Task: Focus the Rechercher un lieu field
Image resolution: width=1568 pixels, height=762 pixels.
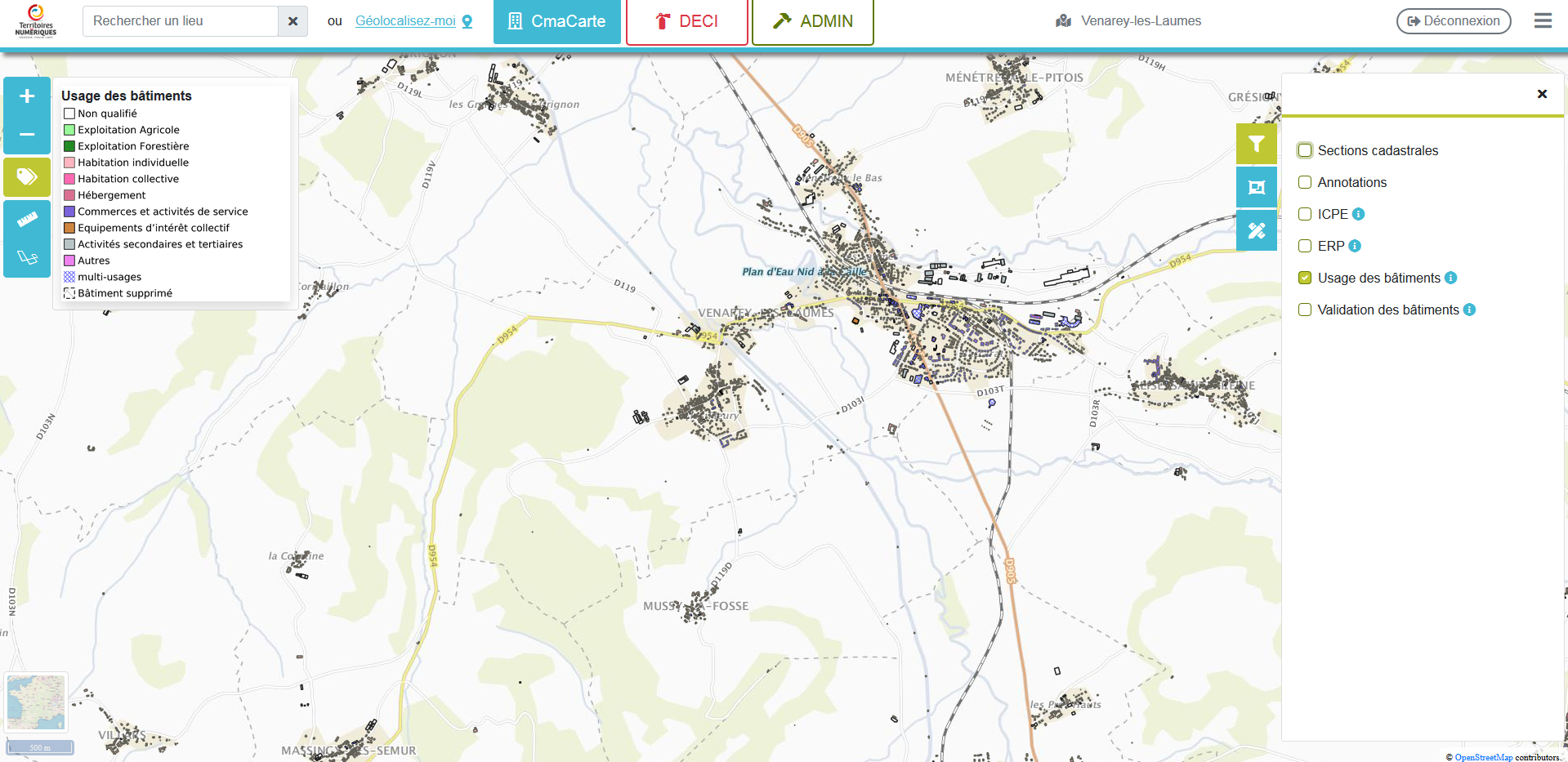Action: coord(181,21)
